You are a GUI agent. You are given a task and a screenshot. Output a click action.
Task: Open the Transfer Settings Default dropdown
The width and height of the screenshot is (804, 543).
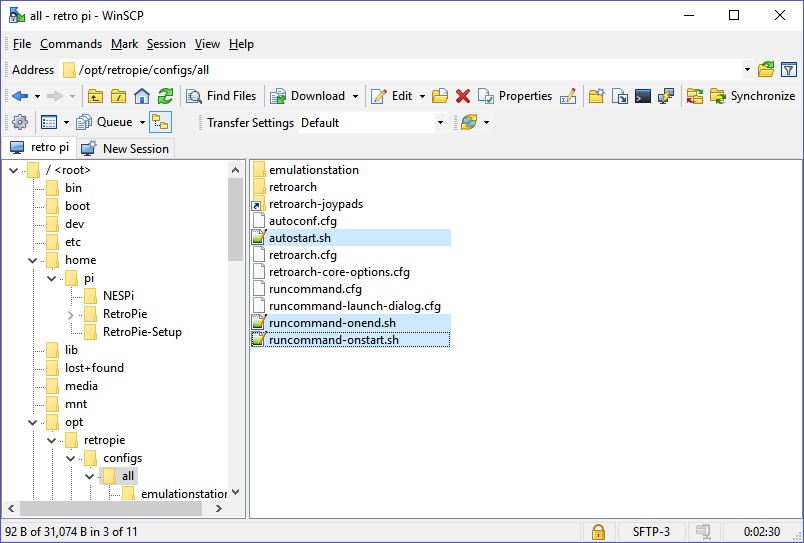point(440,123)
